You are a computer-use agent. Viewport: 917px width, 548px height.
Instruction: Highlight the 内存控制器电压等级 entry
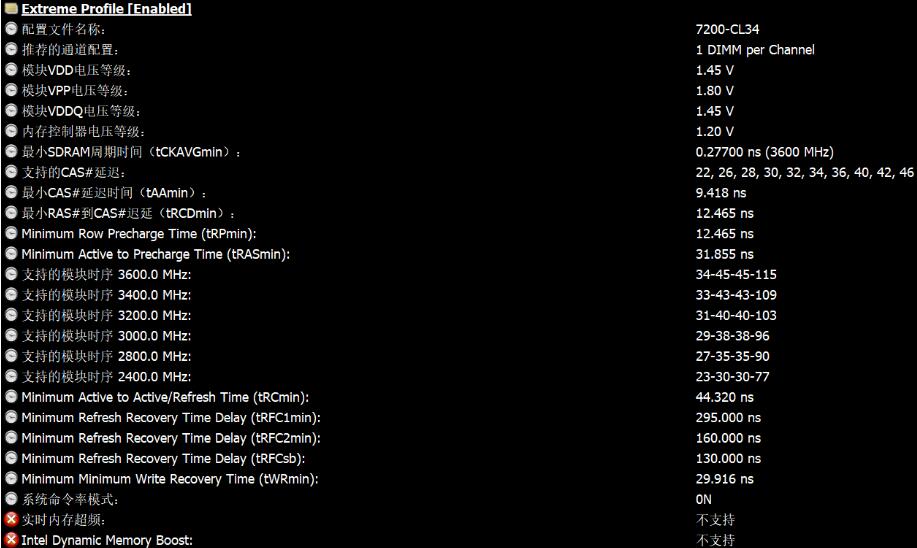tap(83, 131)
